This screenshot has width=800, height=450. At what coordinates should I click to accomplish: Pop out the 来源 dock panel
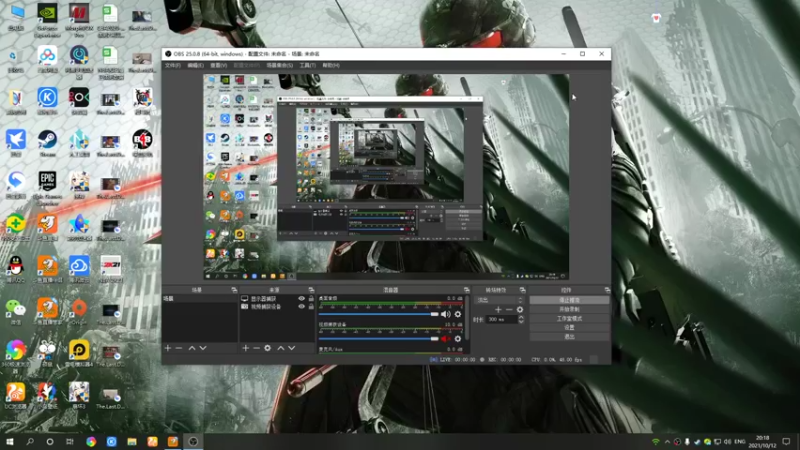[x=311, y=290]
